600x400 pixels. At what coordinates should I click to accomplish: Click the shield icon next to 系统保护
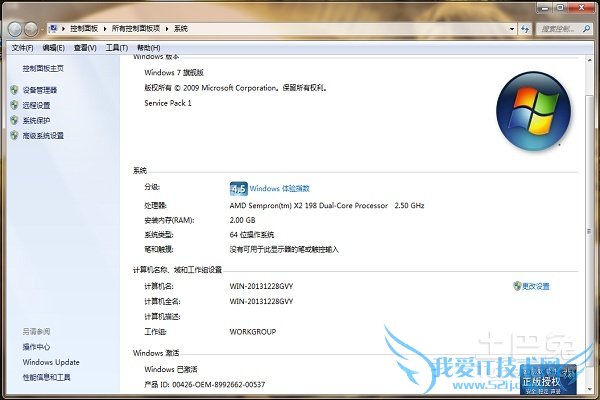[14, 120]
